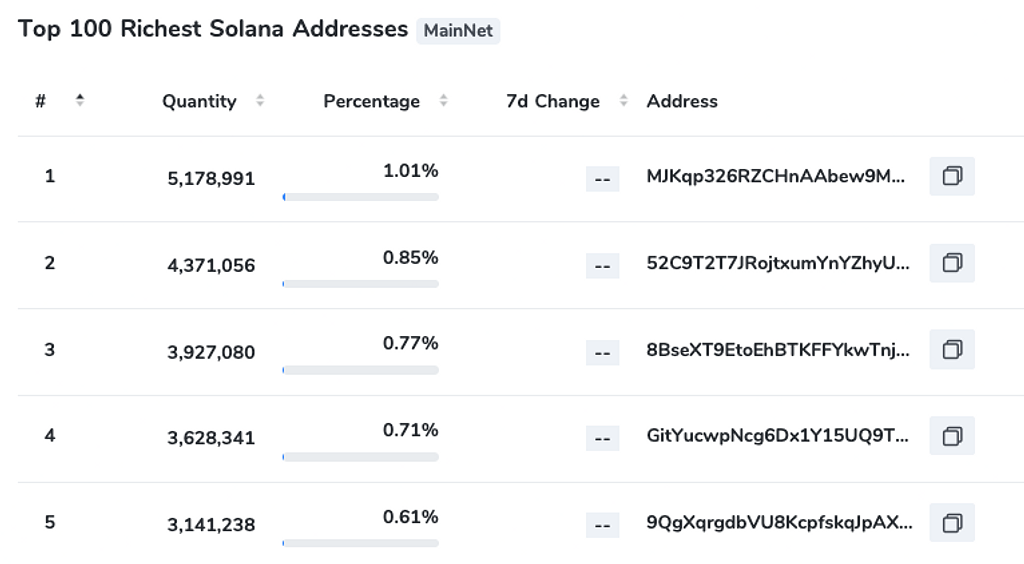Image resolution: width=1024 pixels, height=564 pixels.
Task: Click the 0.85% percentage progress bar
Action: (361, 284)
